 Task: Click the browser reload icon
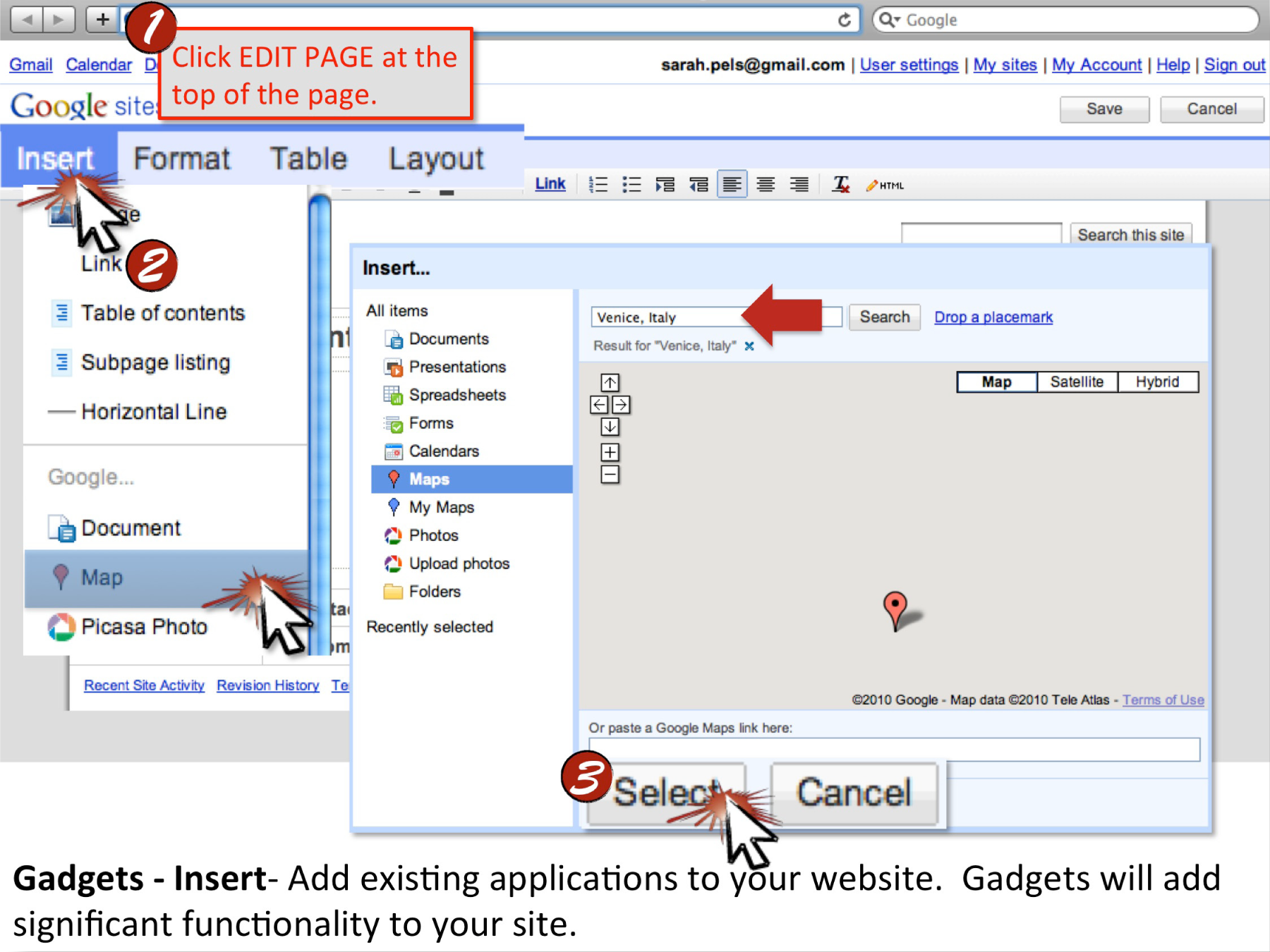[x=844, y=20]
